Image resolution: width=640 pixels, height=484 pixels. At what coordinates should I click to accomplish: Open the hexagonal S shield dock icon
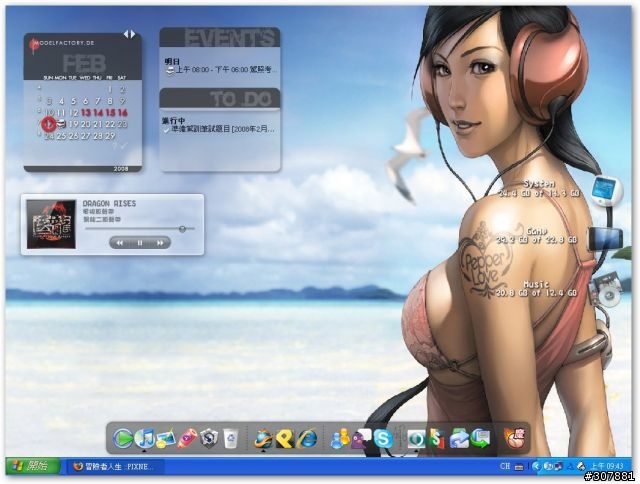pos(209,439)
